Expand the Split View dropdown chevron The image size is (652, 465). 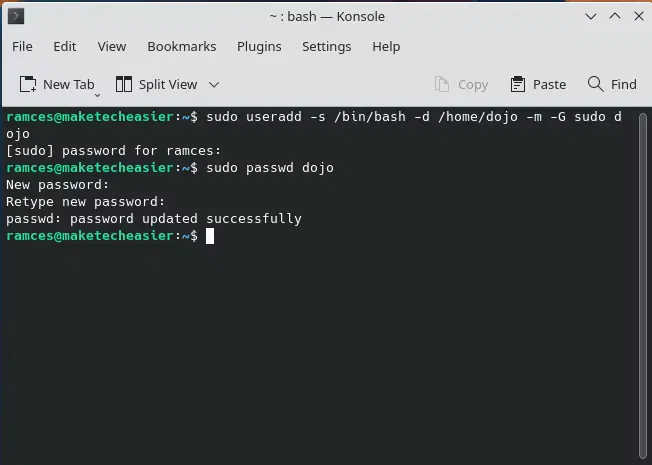(214, 85)
